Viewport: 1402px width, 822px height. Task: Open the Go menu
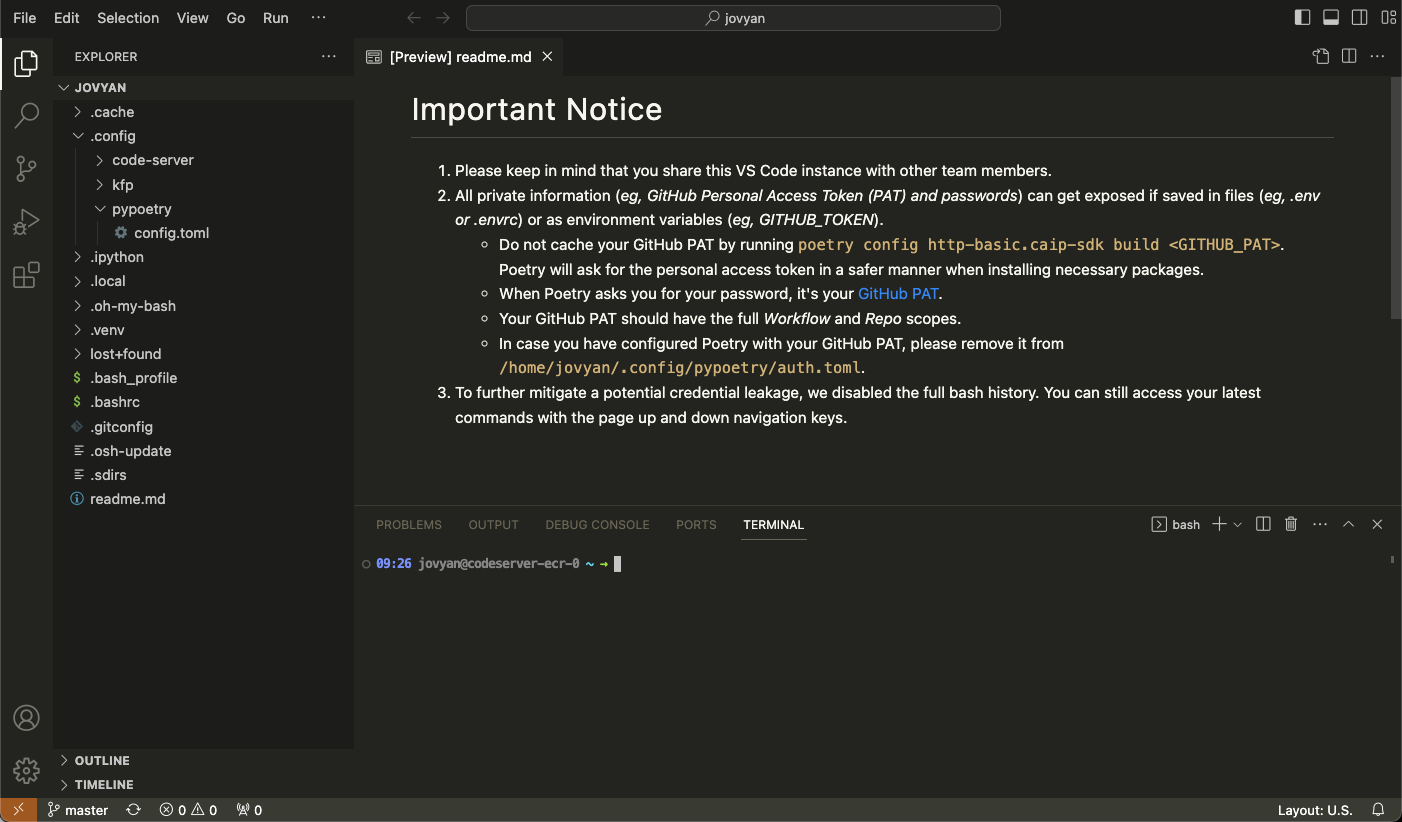(x=236, y=18)
